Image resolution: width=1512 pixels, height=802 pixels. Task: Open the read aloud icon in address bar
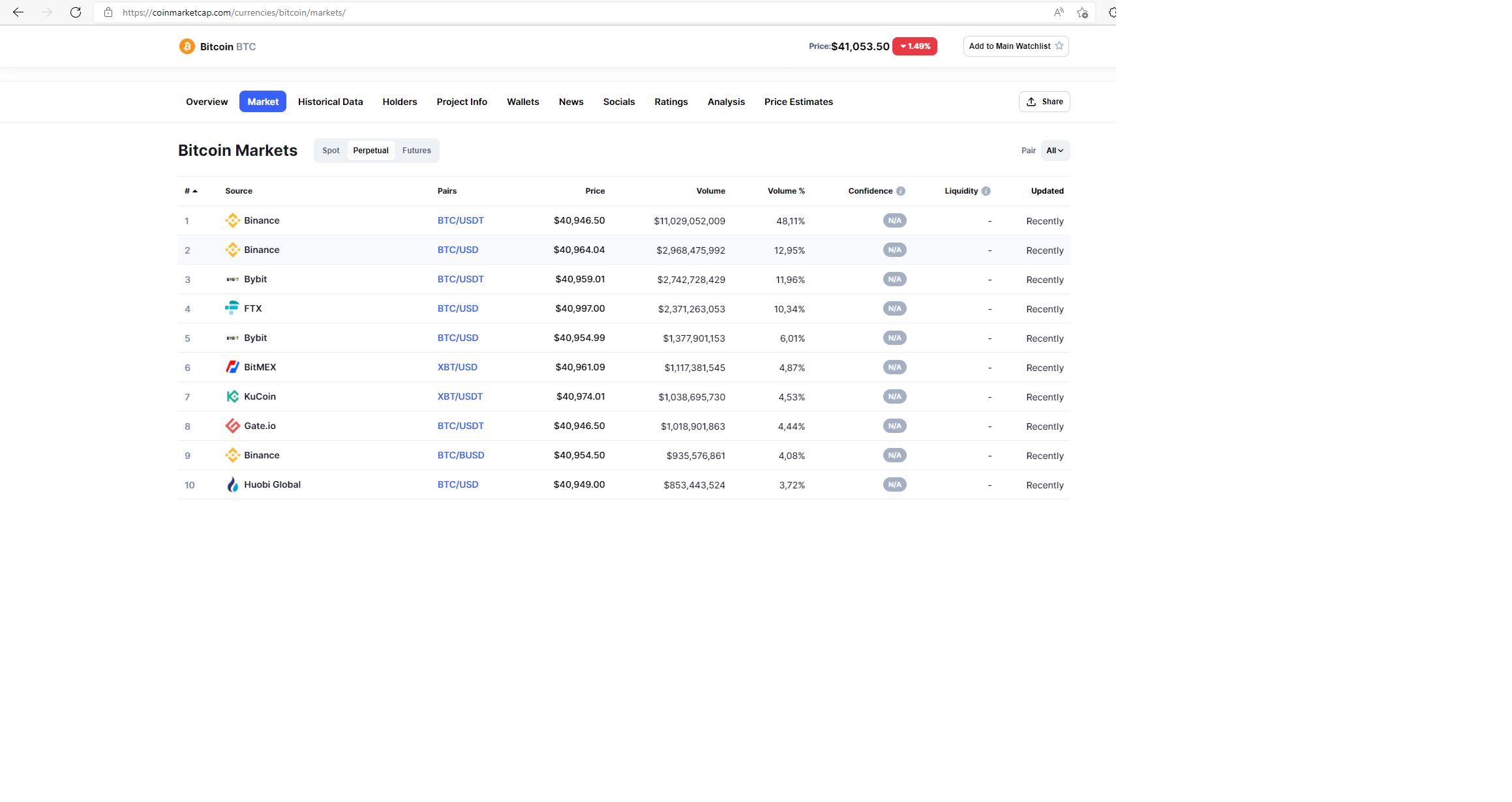(1059, 12)
